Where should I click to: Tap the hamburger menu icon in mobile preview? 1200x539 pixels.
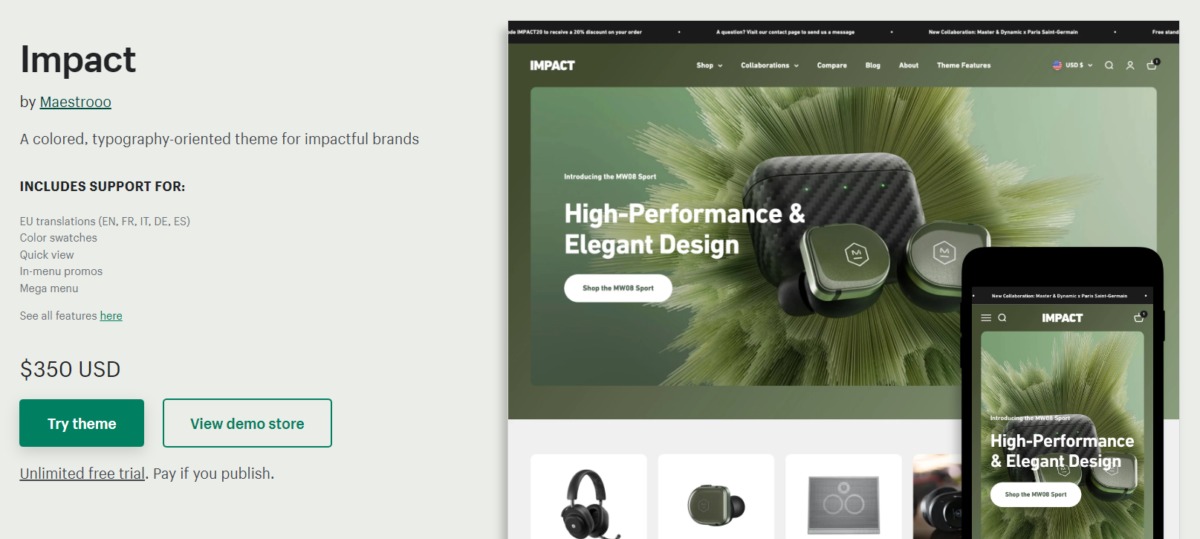pyautogui.click(x=986, y=317)
